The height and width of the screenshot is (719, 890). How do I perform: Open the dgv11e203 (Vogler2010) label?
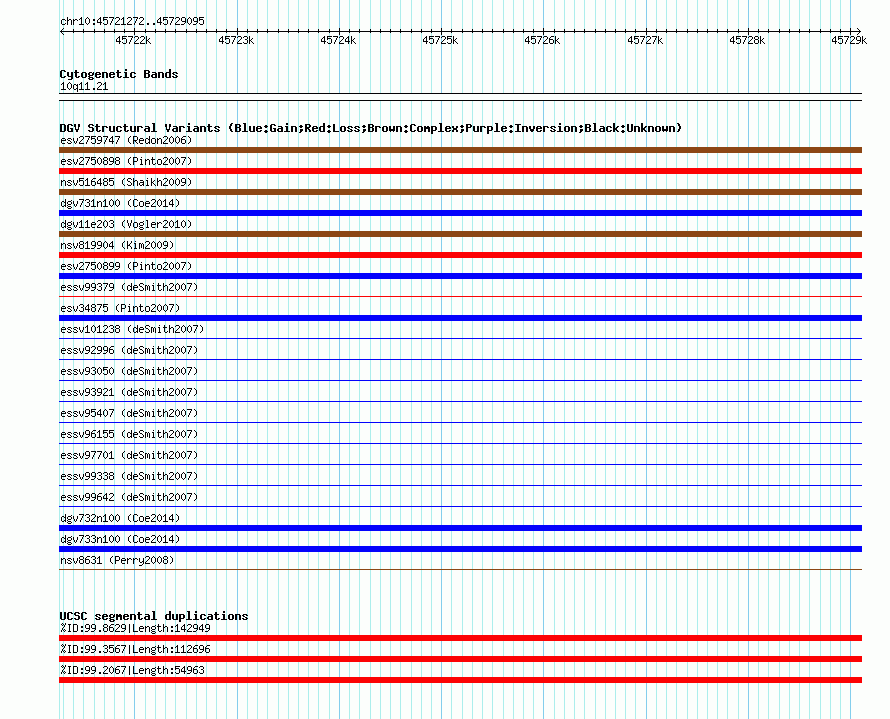(x=126, y=224)
